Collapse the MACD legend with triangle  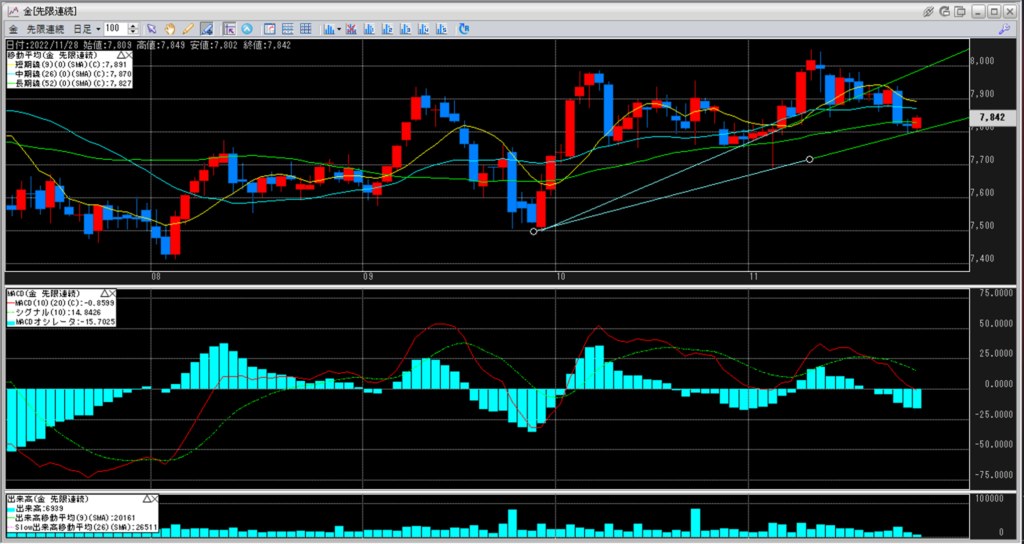click(x=103, y=293)
